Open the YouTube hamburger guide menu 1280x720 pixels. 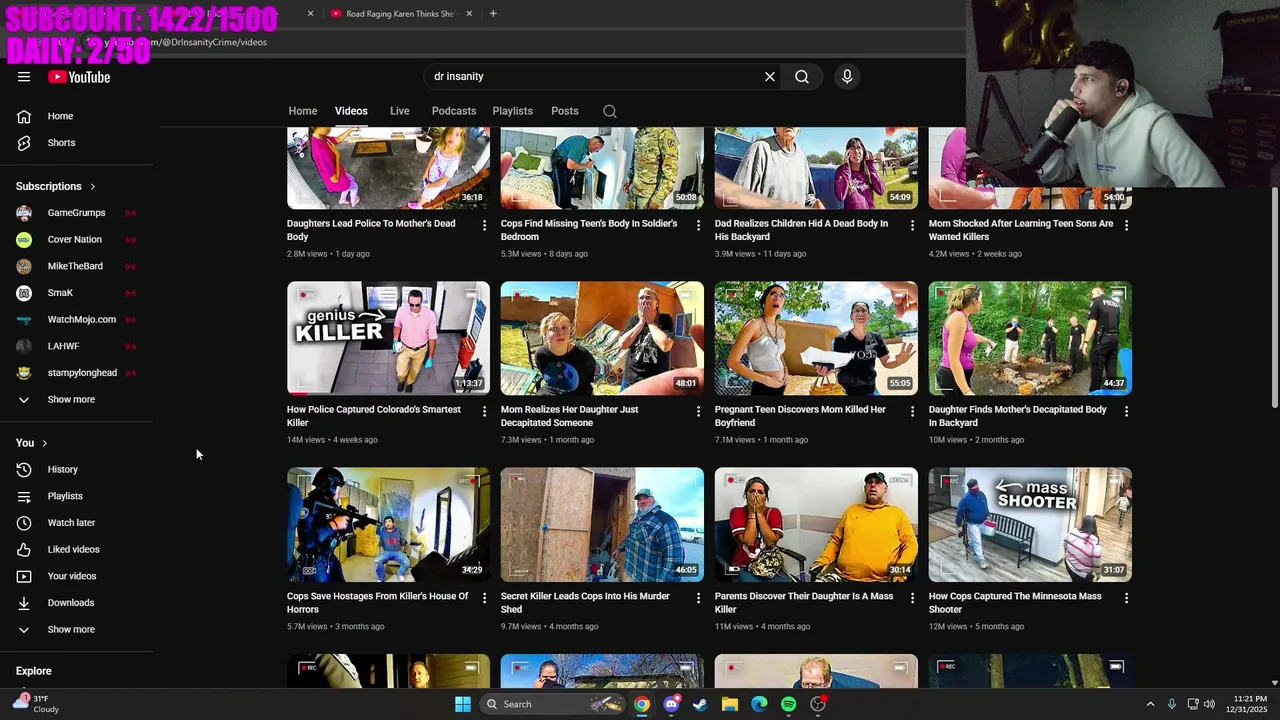tap(24, 77)
